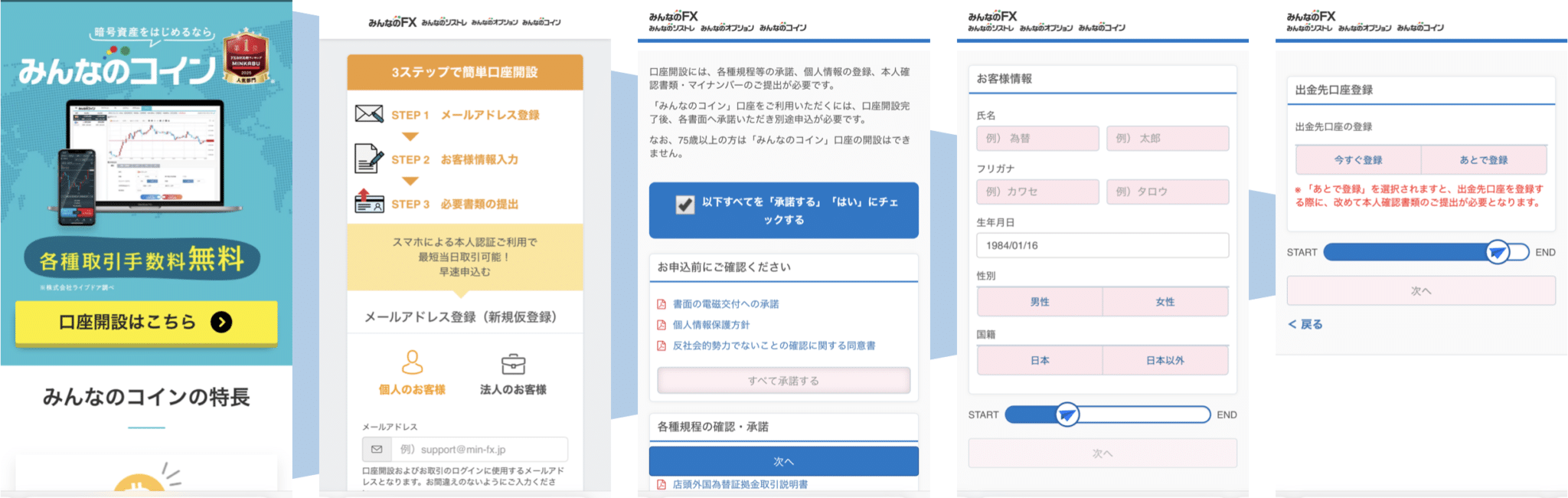Focus the furigana field 例) カワセ
1568x498 pixels.
click(x=1037, y=192)
